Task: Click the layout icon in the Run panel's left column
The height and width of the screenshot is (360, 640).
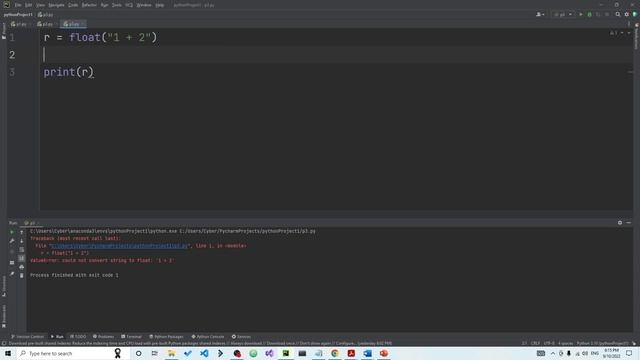Action: (x=12, y=263)
